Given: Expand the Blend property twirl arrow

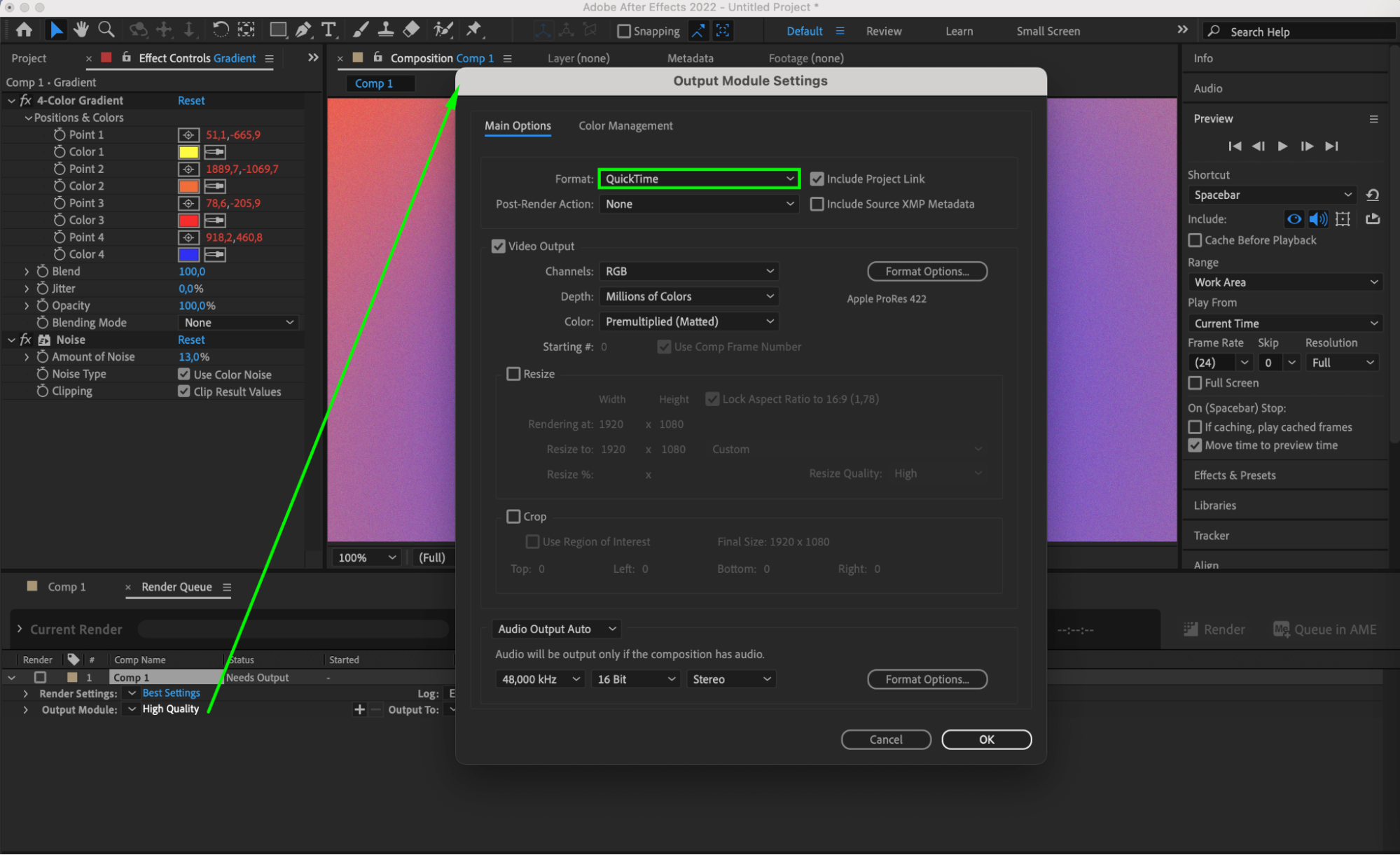Looking at the screenshot, I should [27, 272].
